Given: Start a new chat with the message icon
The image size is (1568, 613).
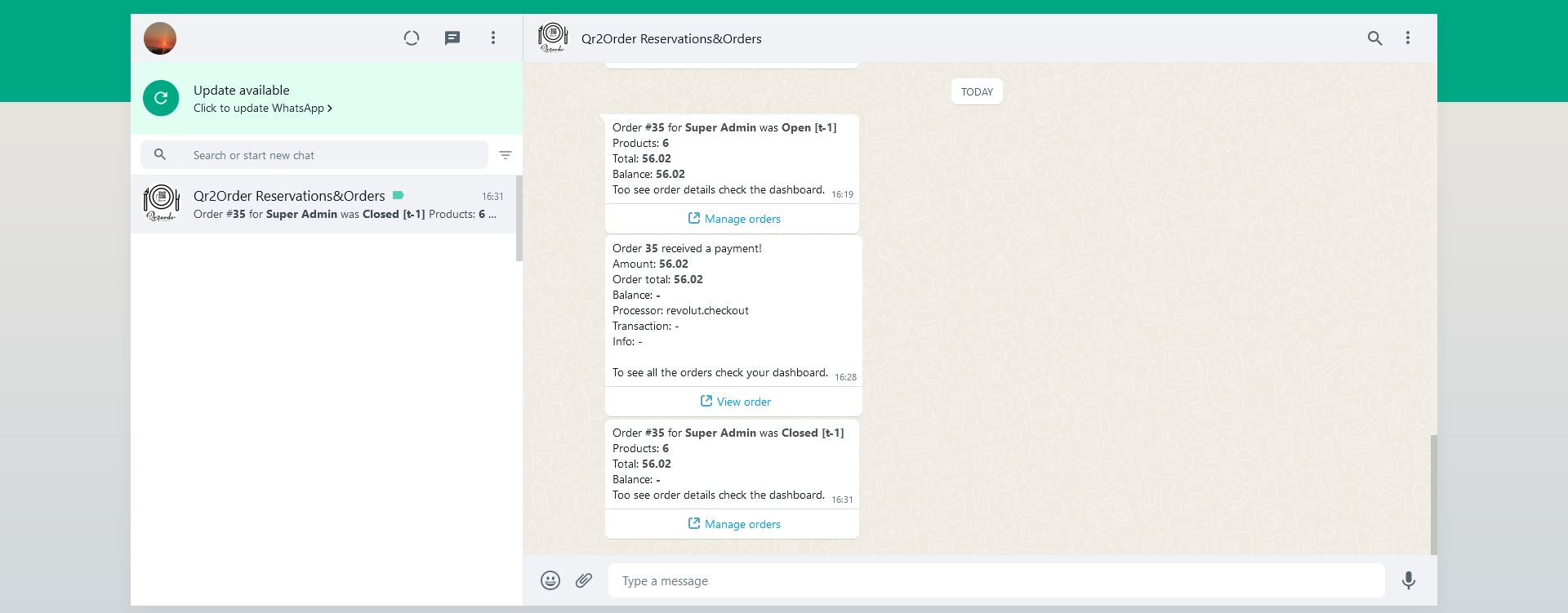Looking at the screenshot, I should click(x=452, y=38).
